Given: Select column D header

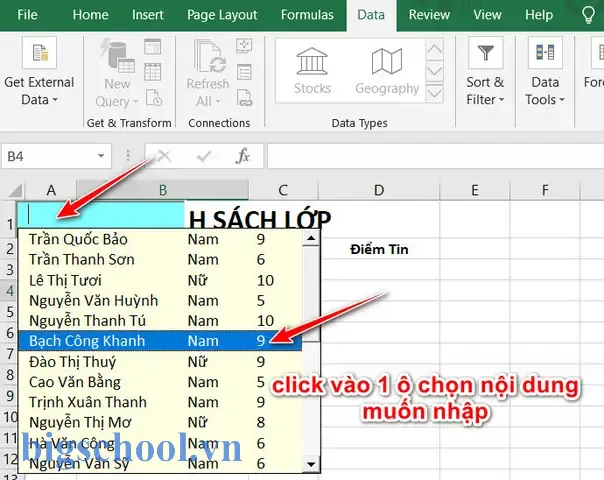Looking at the screenshot, I should (x=379, y=190).
